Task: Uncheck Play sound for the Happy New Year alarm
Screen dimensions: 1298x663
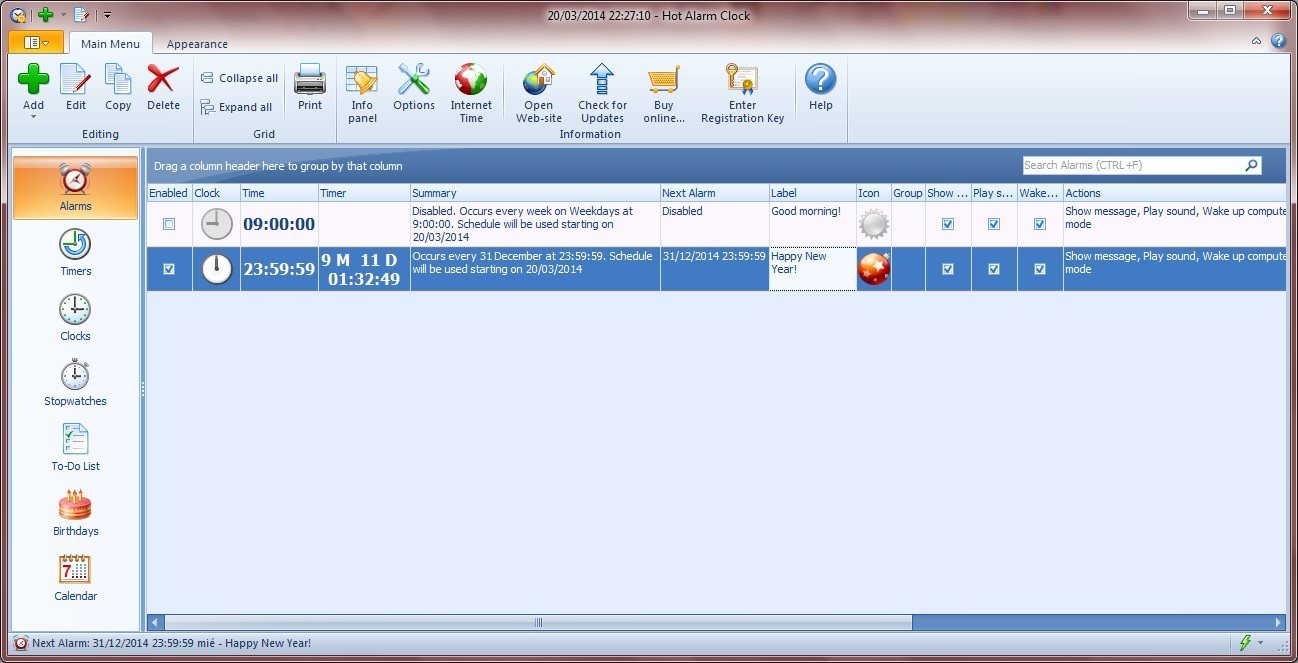Action: point(993,268)
